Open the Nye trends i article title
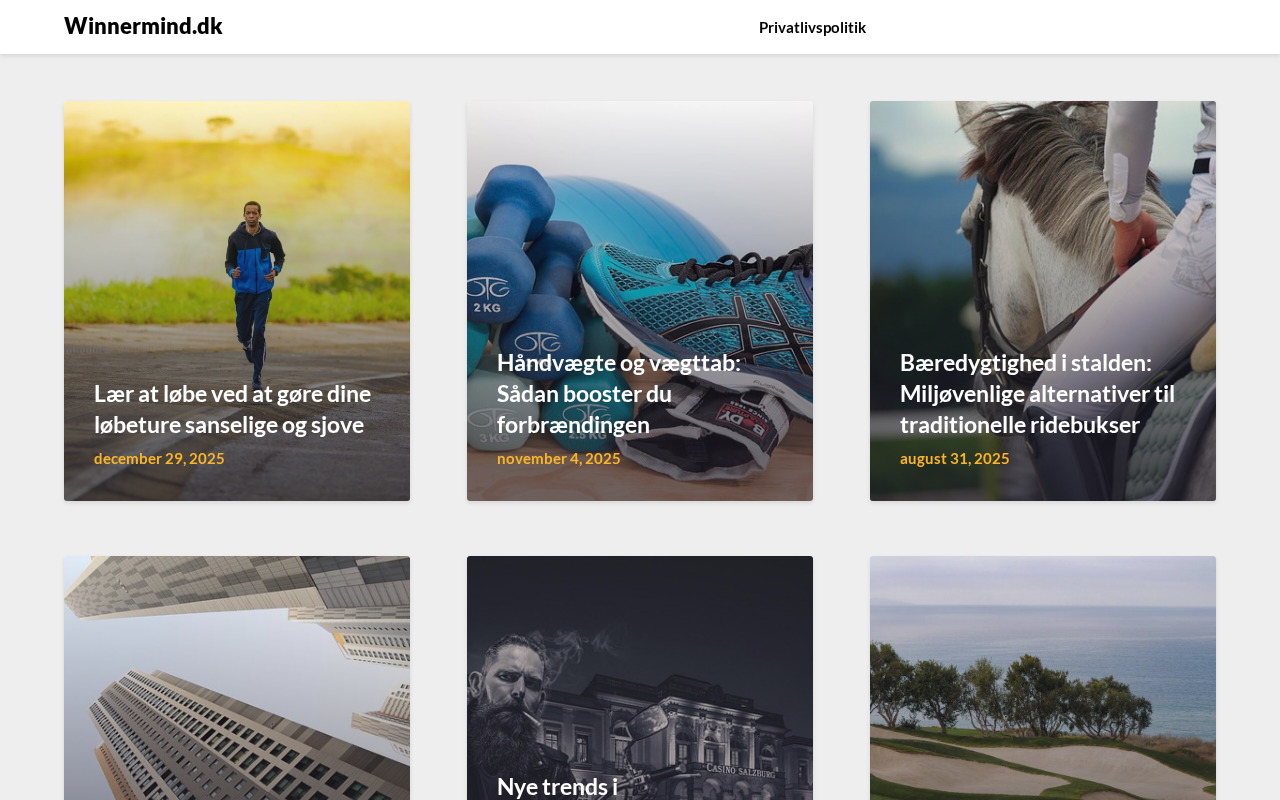Screen dimensions: 1280x800 [x=557, y=786]
